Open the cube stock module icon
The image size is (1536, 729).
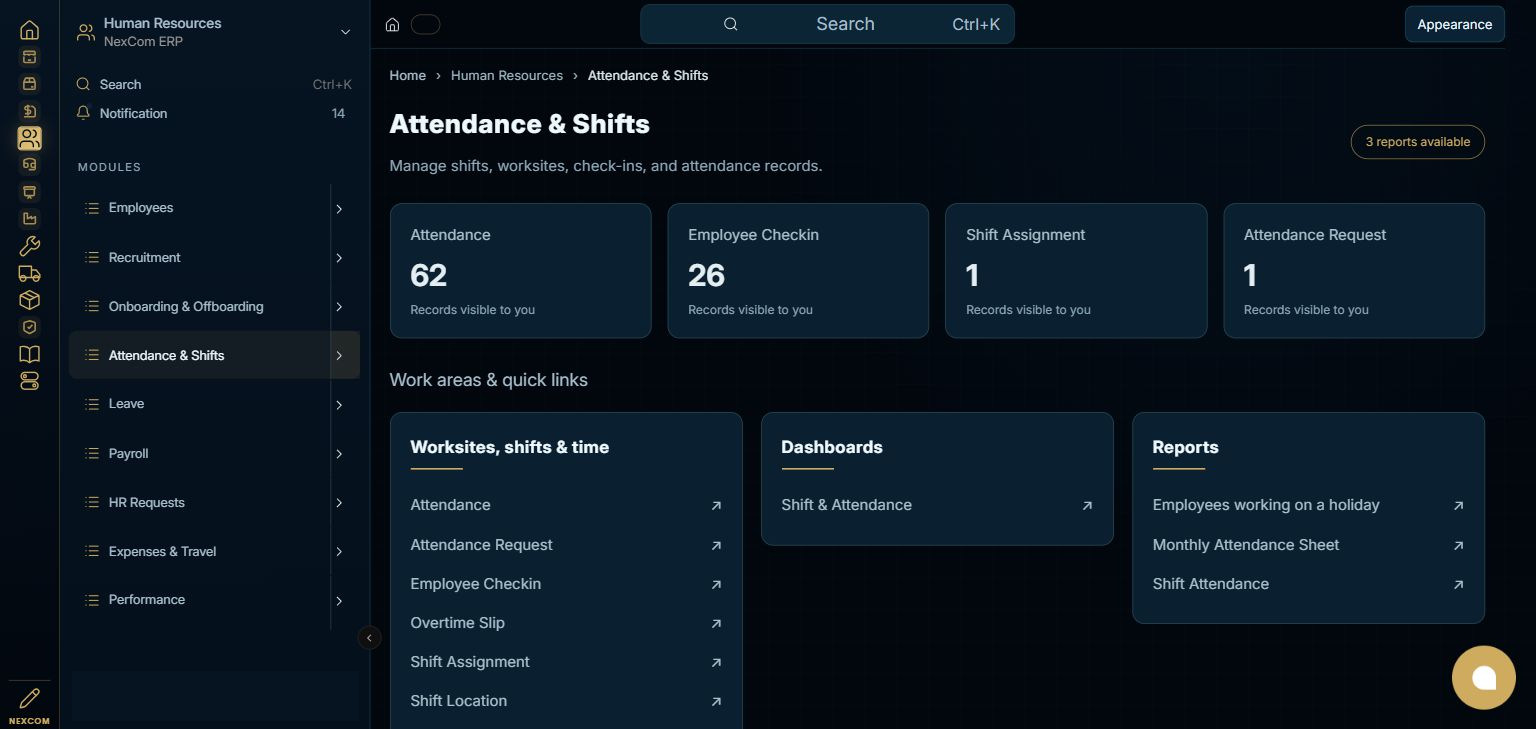point(29,300)
